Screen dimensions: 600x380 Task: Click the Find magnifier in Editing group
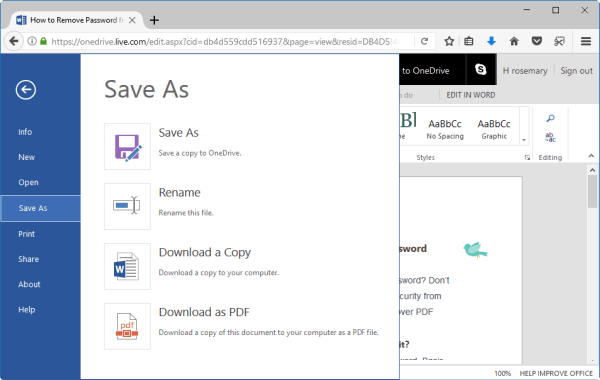pos(550,118)
